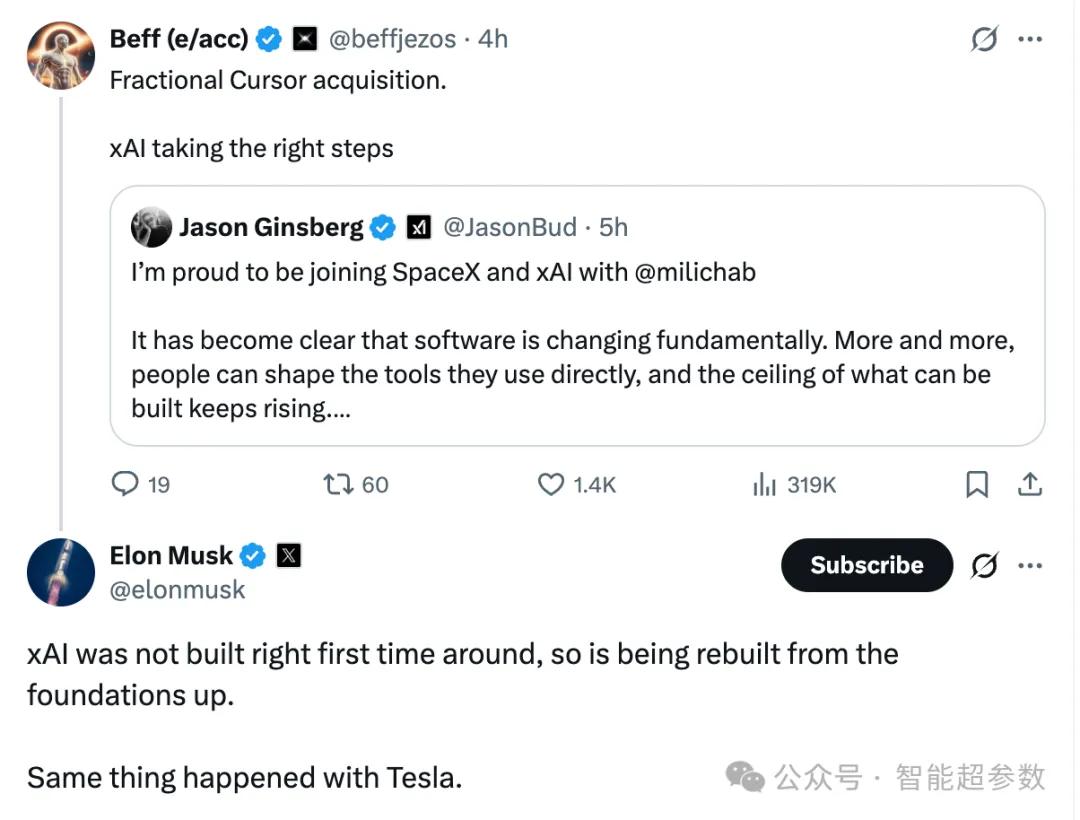Open the quoted Jason Ginsberg post
Image resolution: width=1080 pixels, height=820 pixels.
point(577,340)
